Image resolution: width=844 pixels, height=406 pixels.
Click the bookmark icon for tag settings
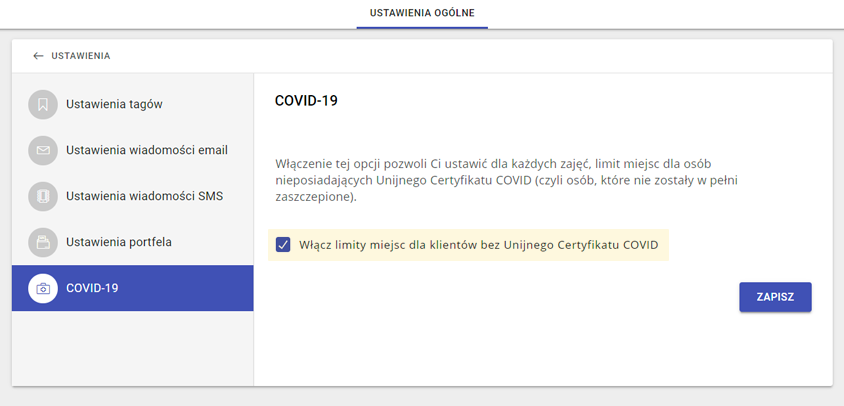[x=43, y=104]
